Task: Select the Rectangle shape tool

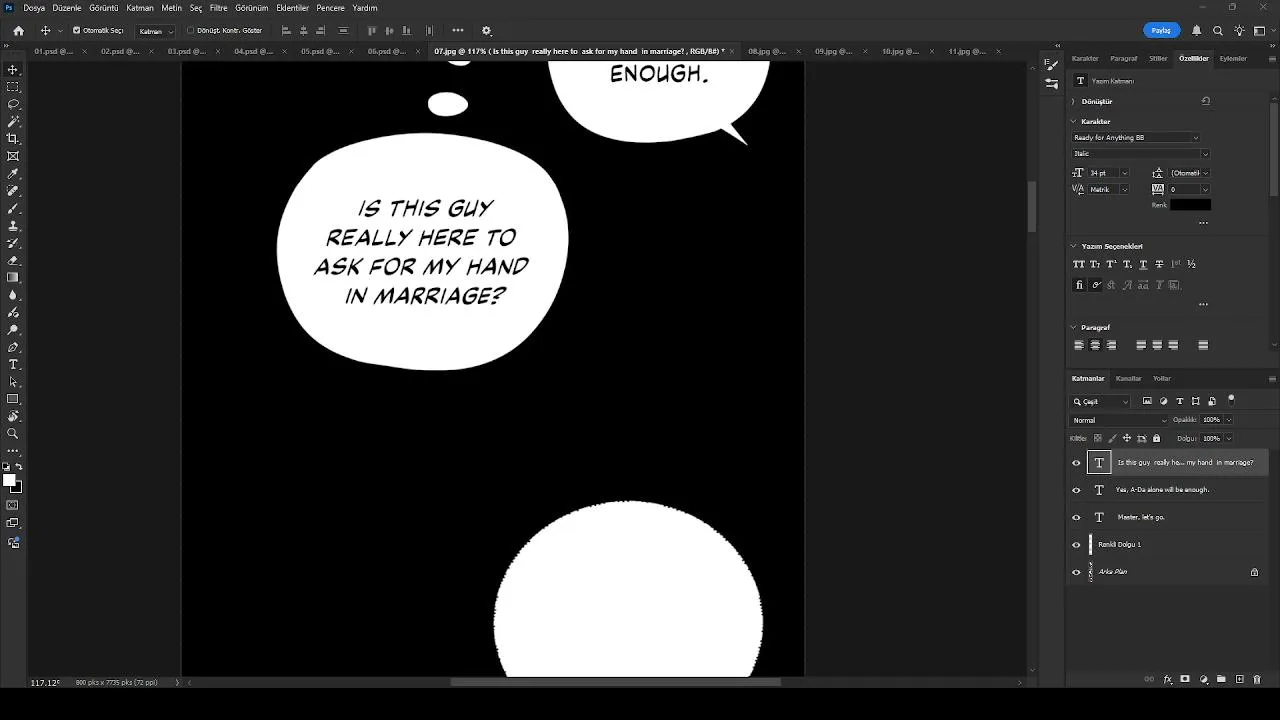Action: pos(13,399)
